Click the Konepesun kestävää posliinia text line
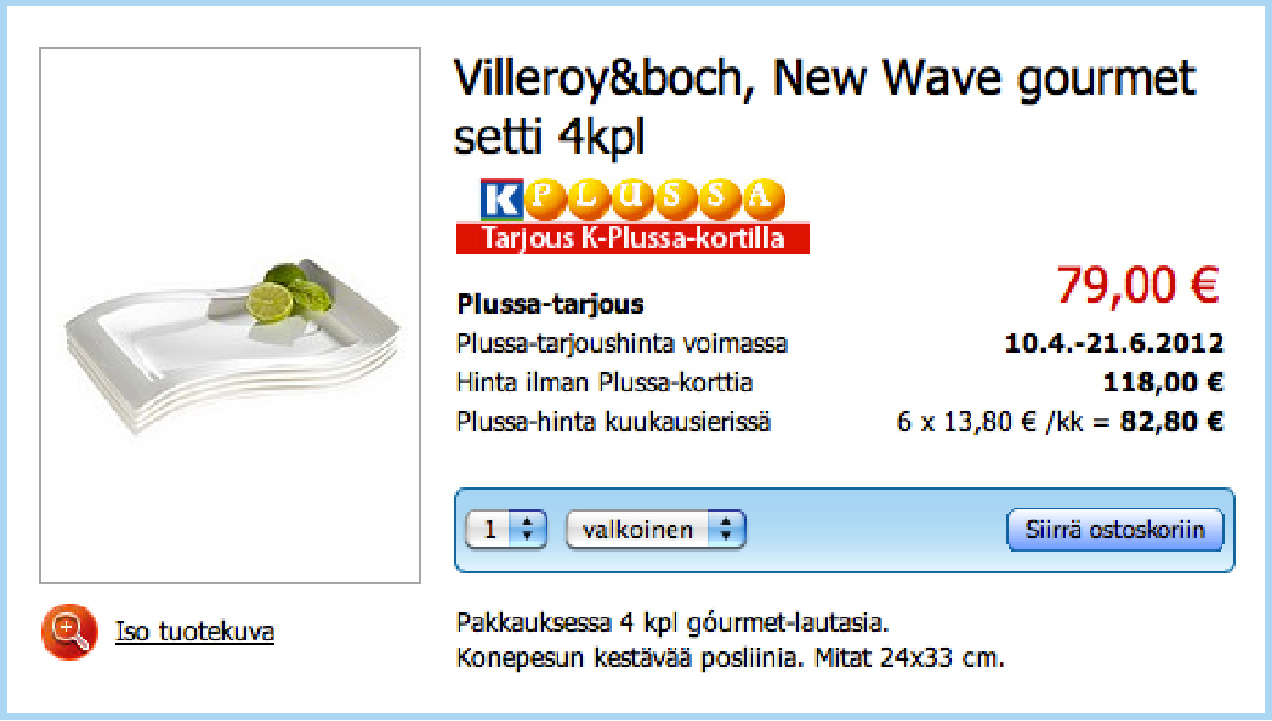The image size is (1272, 721). (x=730, y=659)
